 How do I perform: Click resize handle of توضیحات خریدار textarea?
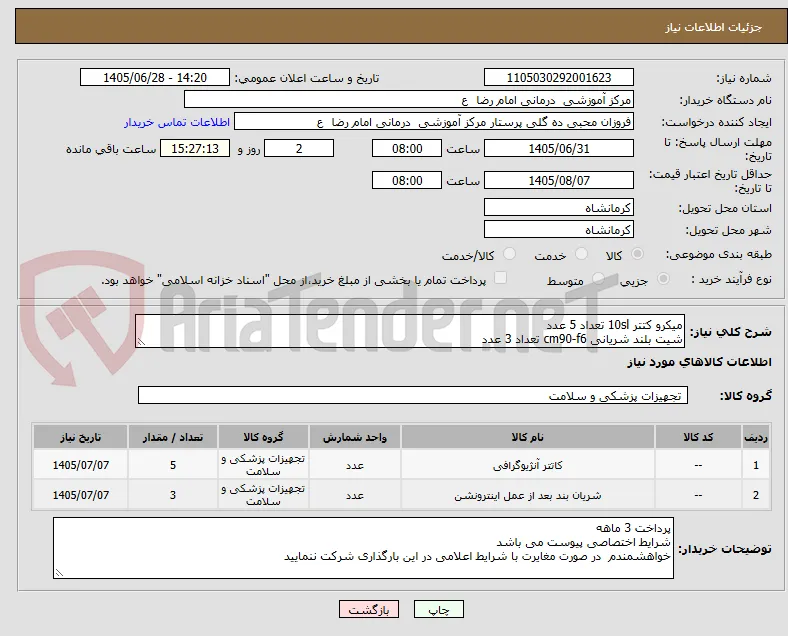[59, 572]
